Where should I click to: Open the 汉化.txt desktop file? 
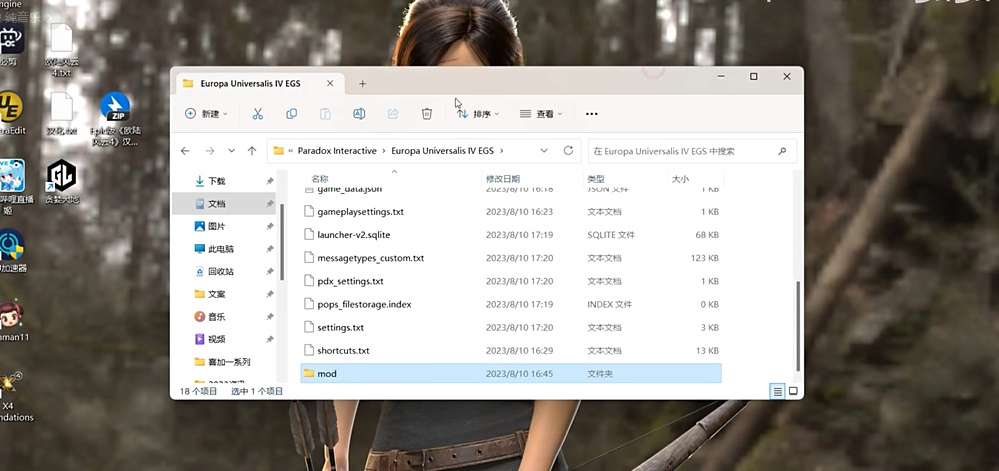(61, 113)
